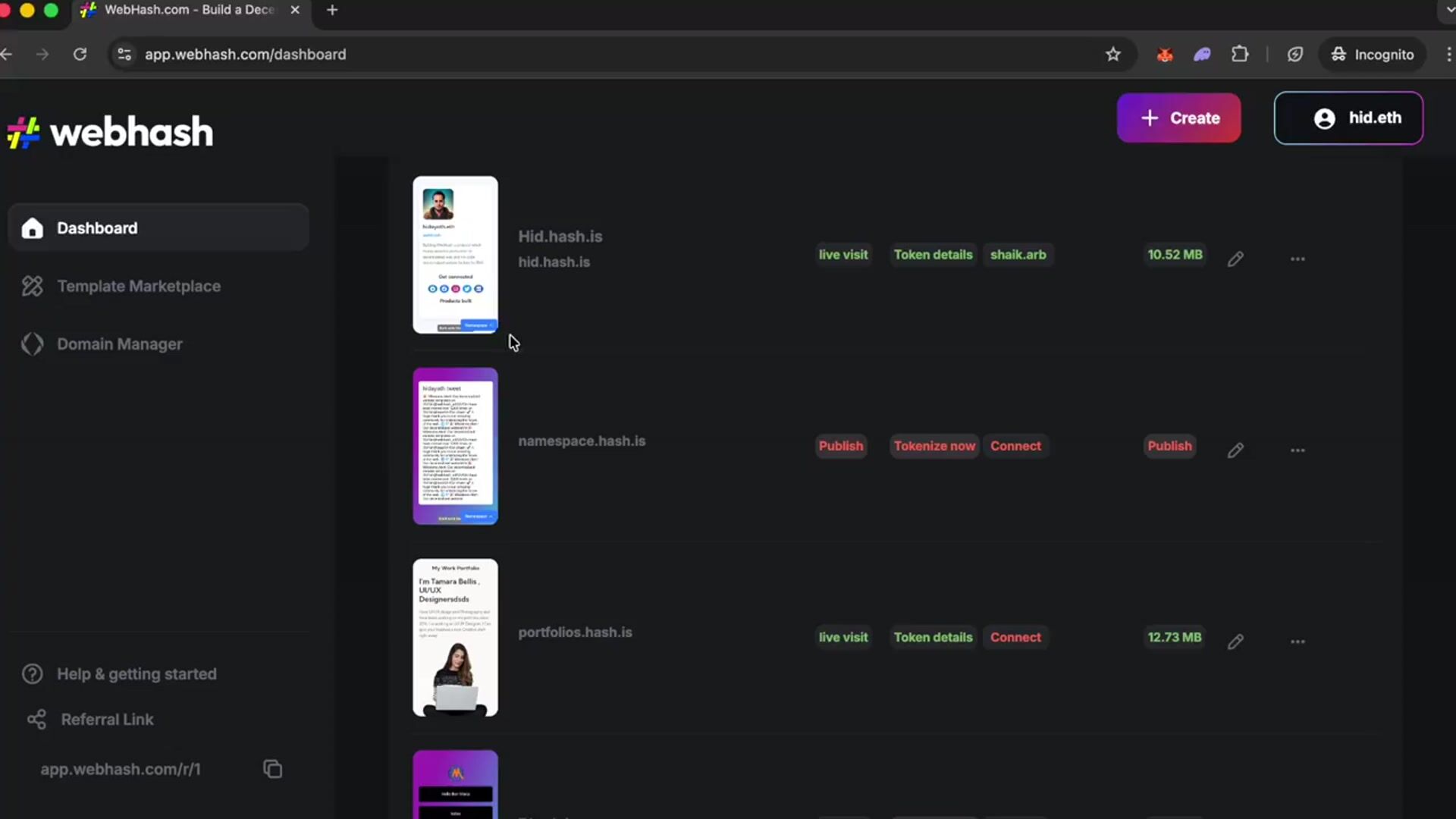This screenshot has width=1456, height=819.
Task: Click Tokenize now for namespace.hash.is
Action: pos(934,445)
